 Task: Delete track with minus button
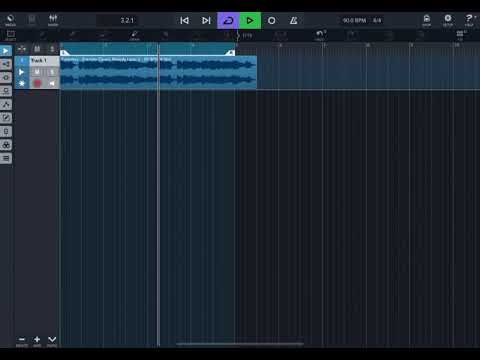(22, 340)
